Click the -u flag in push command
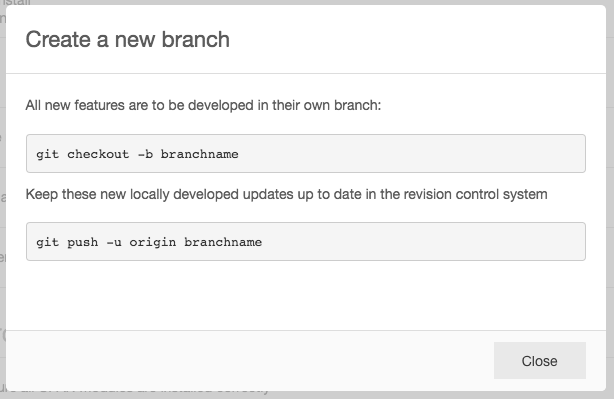Screen dimensions: 614x399 click(114, 242)
